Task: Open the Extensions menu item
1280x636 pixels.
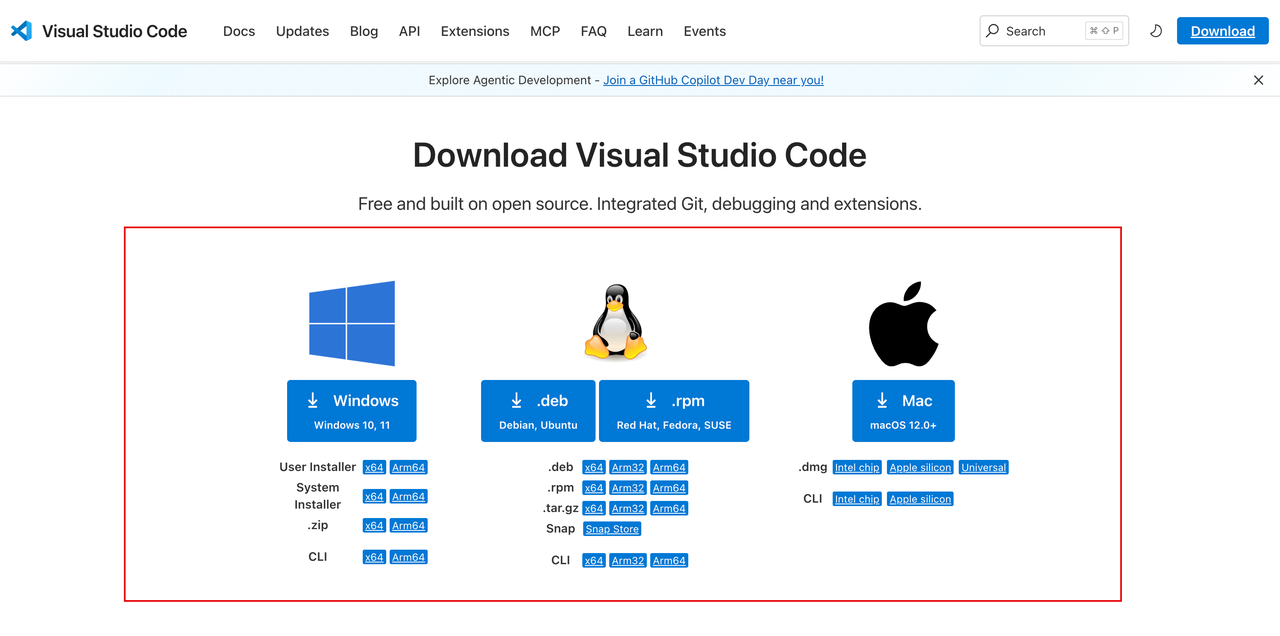Action: (x=475, y=31)
